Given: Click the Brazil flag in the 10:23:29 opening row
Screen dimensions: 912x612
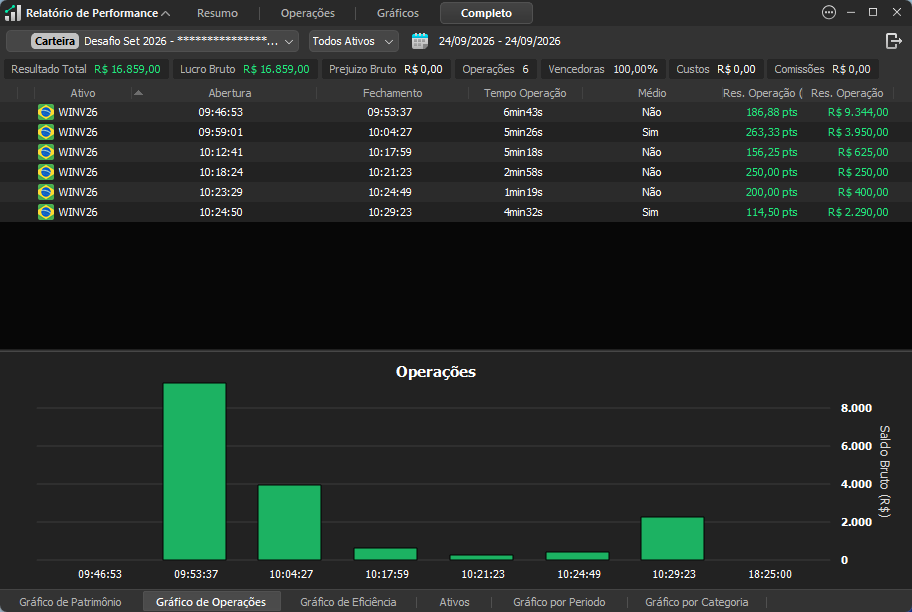Looking at the screenshot, I should tap(46, 192).
